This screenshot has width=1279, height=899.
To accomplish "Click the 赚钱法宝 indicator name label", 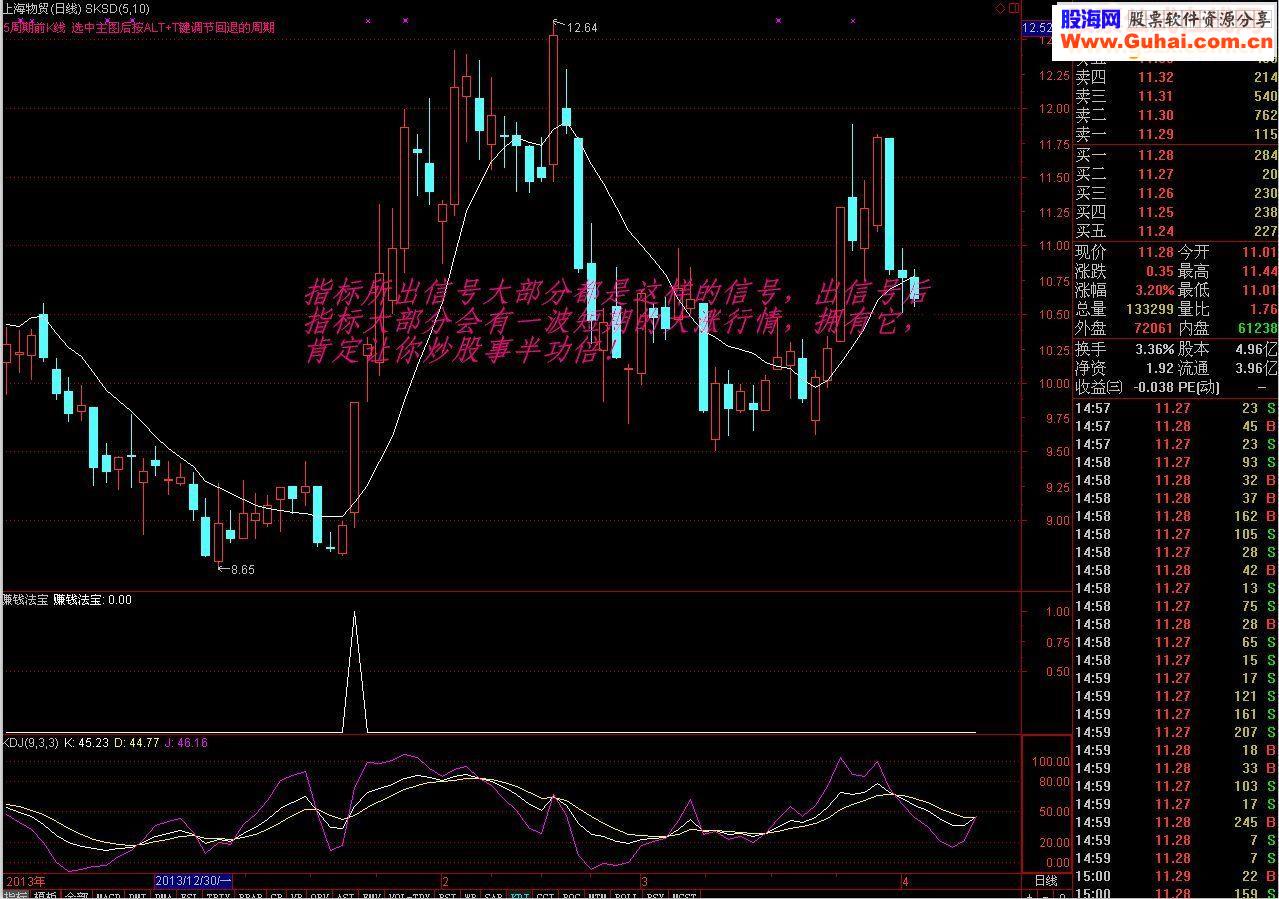I will [x=26, y=600].
